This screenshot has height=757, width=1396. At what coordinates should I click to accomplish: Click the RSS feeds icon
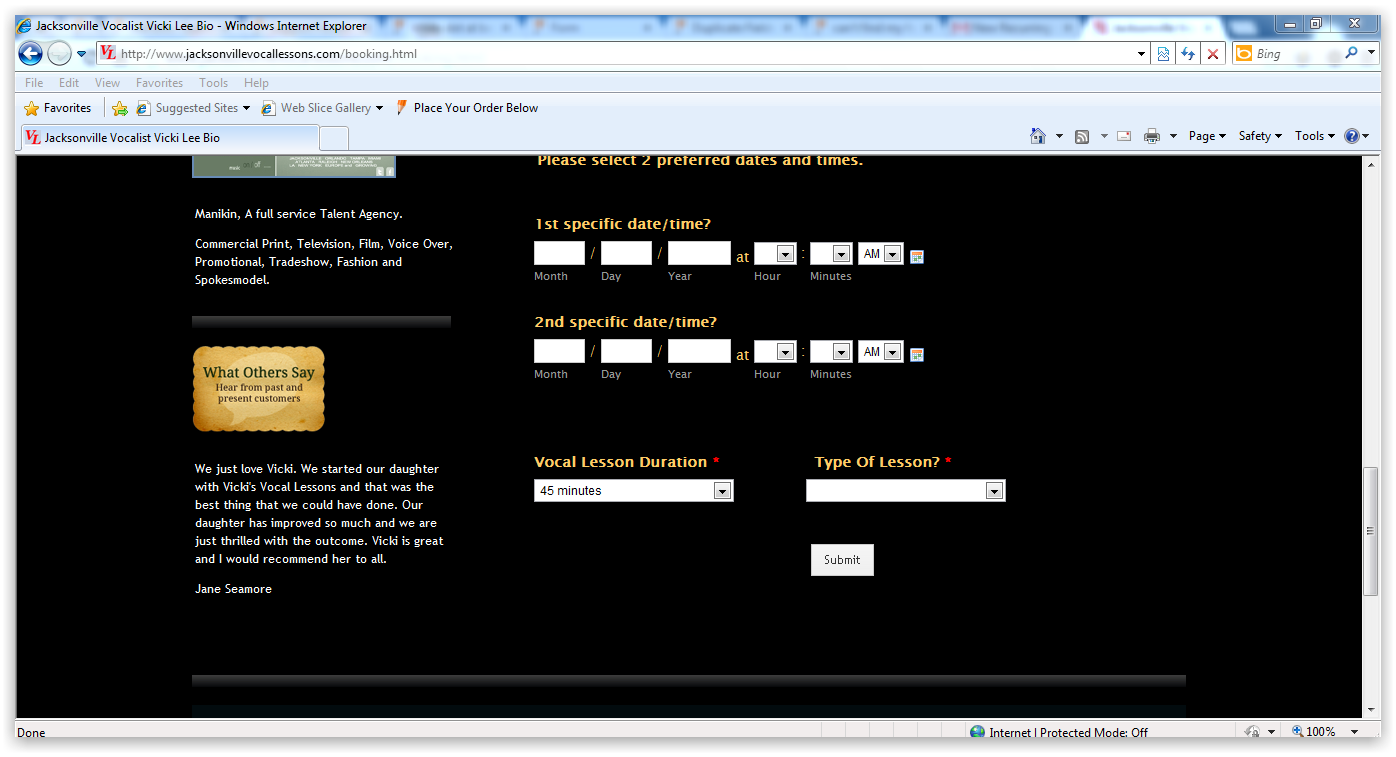click(x=1082, y=136)
